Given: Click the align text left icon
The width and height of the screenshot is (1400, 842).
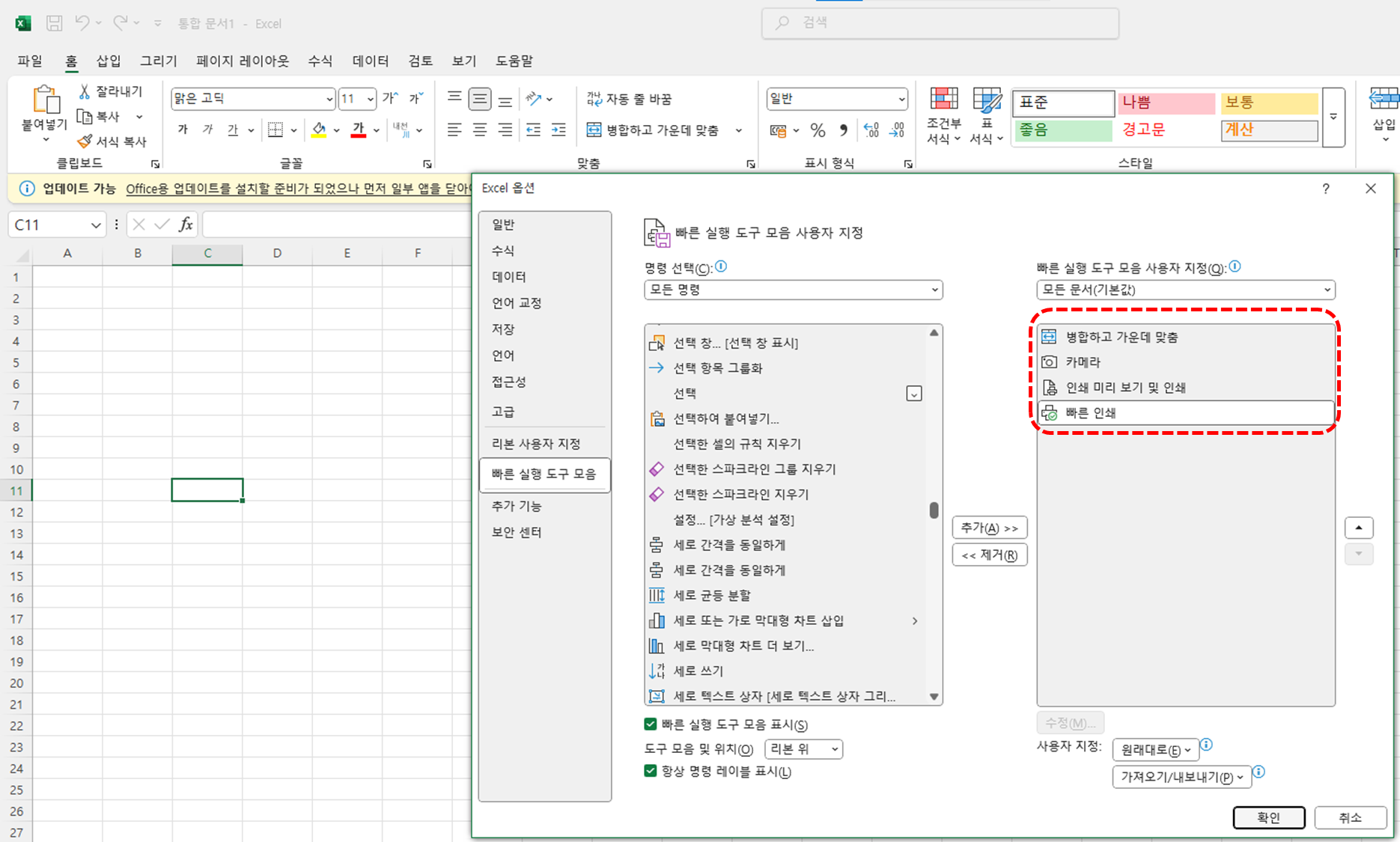Looking at the screenshot, I should point(454,130).
